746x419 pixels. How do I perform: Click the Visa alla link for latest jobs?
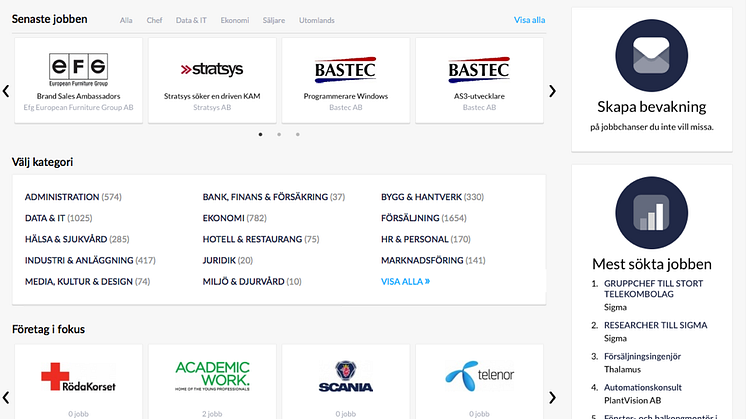pos(529,20)
